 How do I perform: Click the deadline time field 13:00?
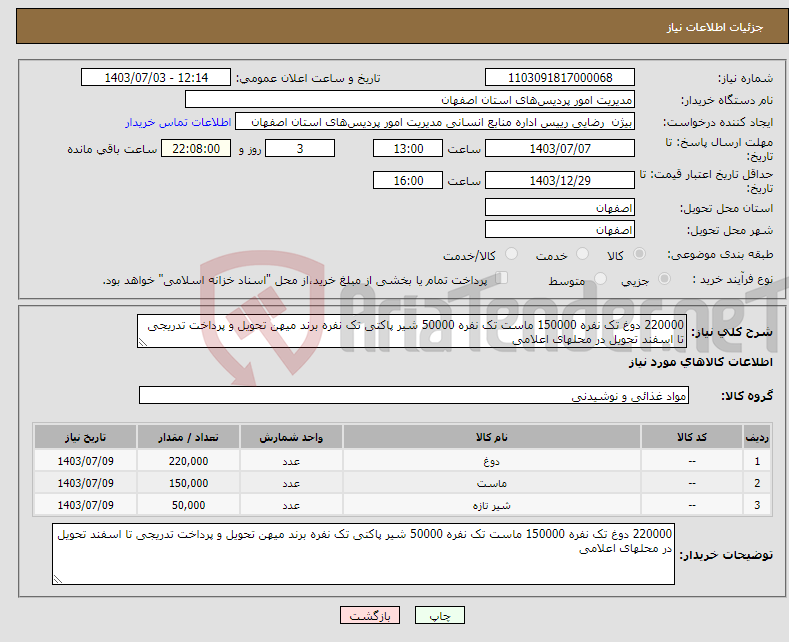coord(408,148)
